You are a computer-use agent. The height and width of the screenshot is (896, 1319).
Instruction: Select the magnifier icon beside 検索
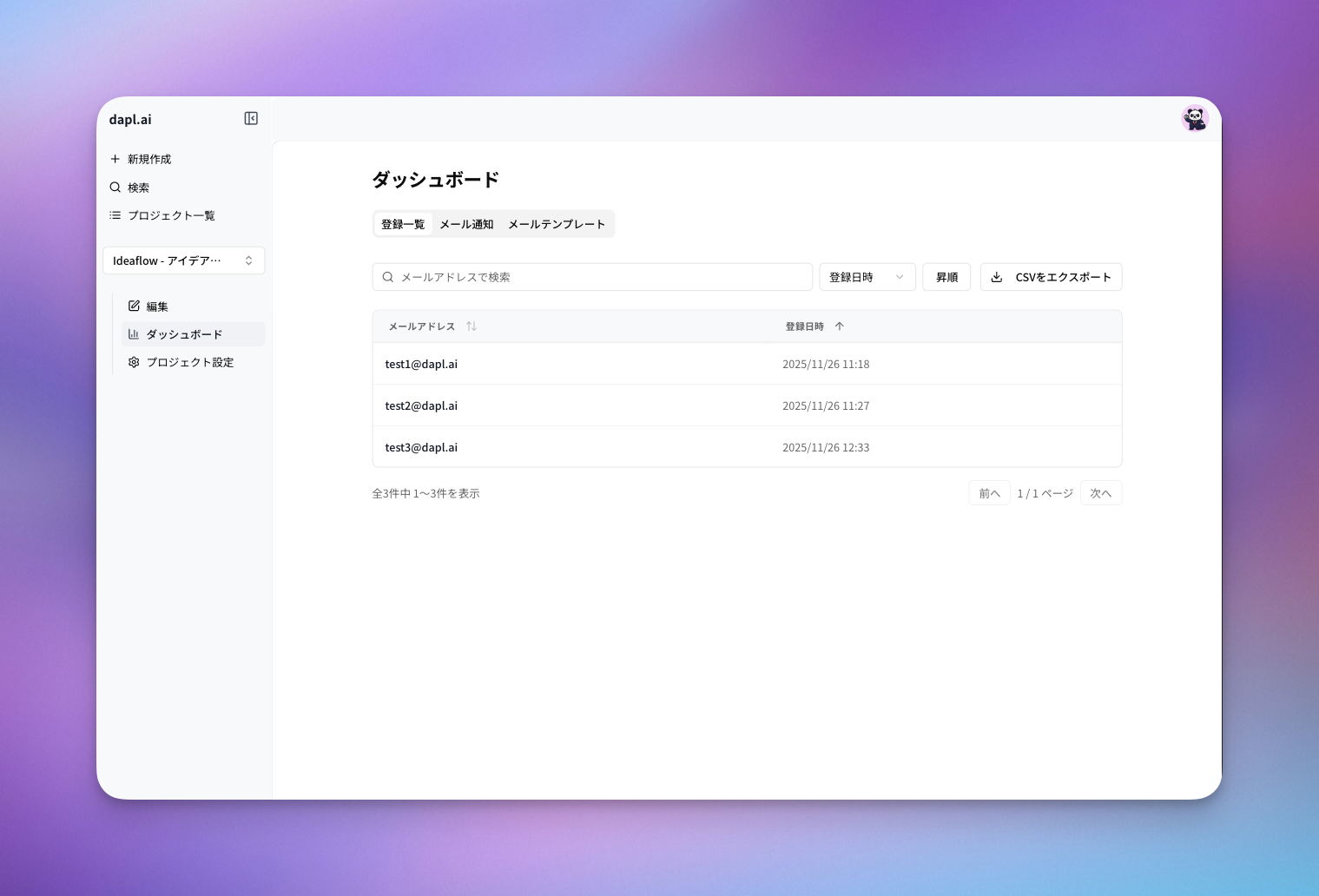point(115,187)
